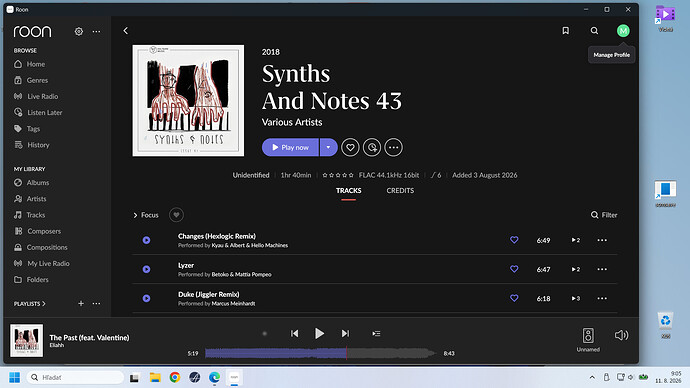
Task: Open Manage Profile avatar M
Action: [x=623, y=31]
